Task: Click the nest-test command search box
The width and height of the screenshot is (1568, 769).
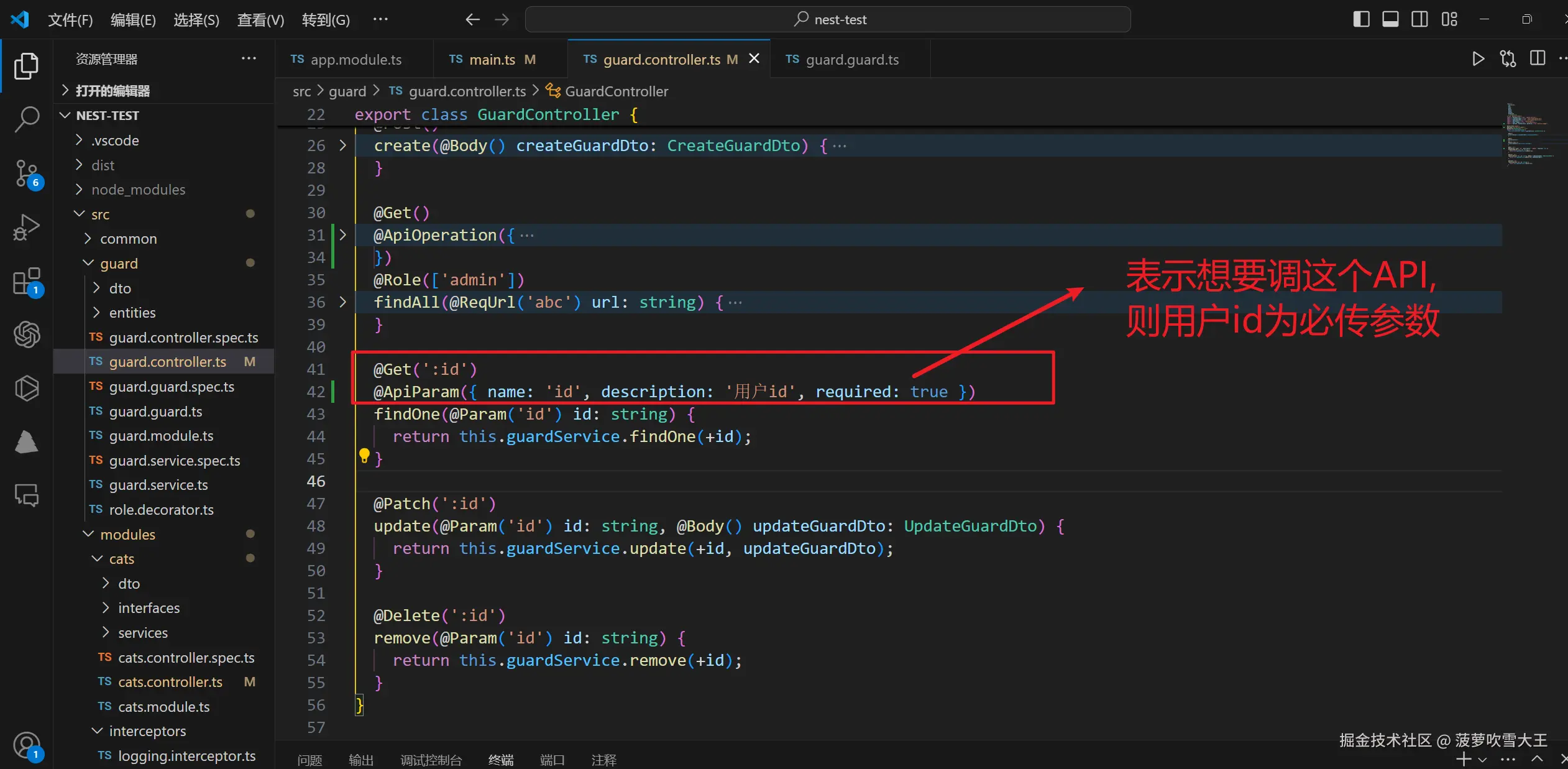Action: point(827,19)
